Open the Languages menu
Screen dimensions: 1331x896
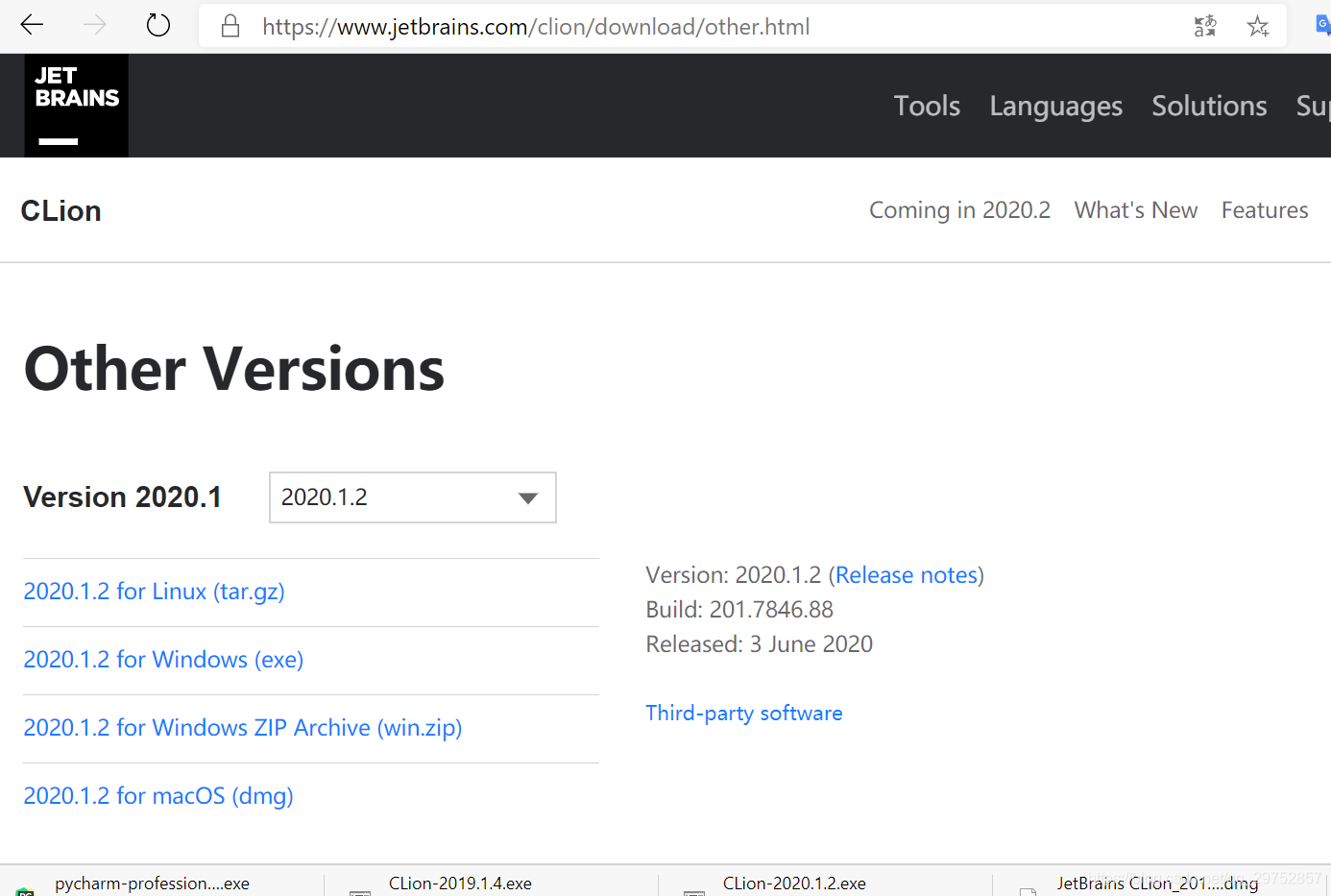click(1055, 107)
